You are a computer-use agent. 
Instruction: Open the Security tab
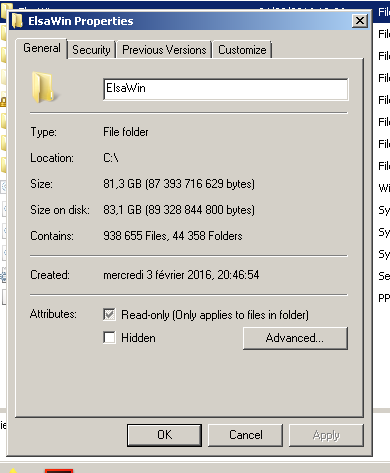click(x=91, y=50)
